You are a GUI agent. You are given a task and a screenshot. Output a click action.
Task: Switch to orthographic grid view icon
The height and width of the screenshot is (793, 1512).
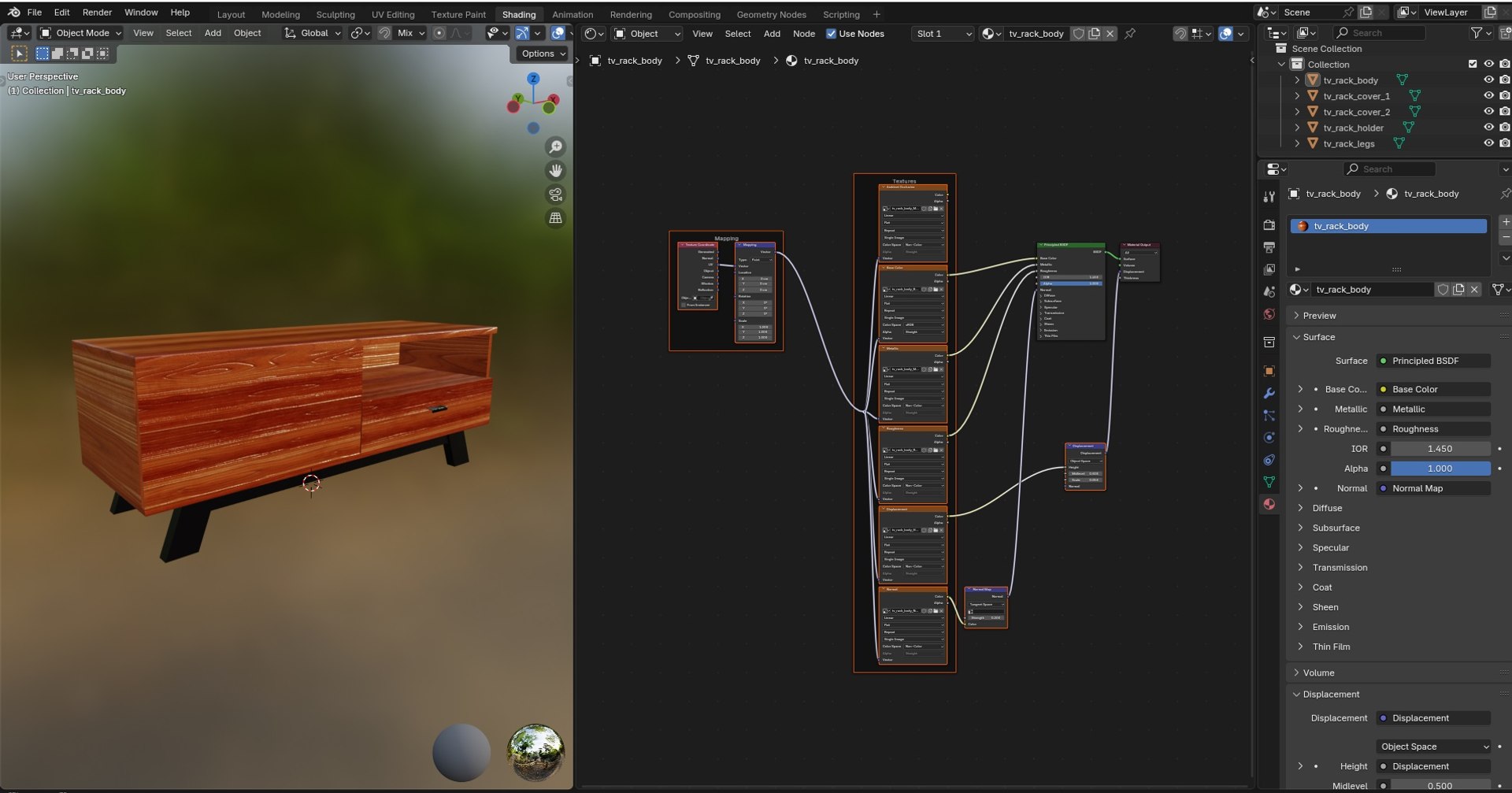pyautogui.click(x=555, y=218)
